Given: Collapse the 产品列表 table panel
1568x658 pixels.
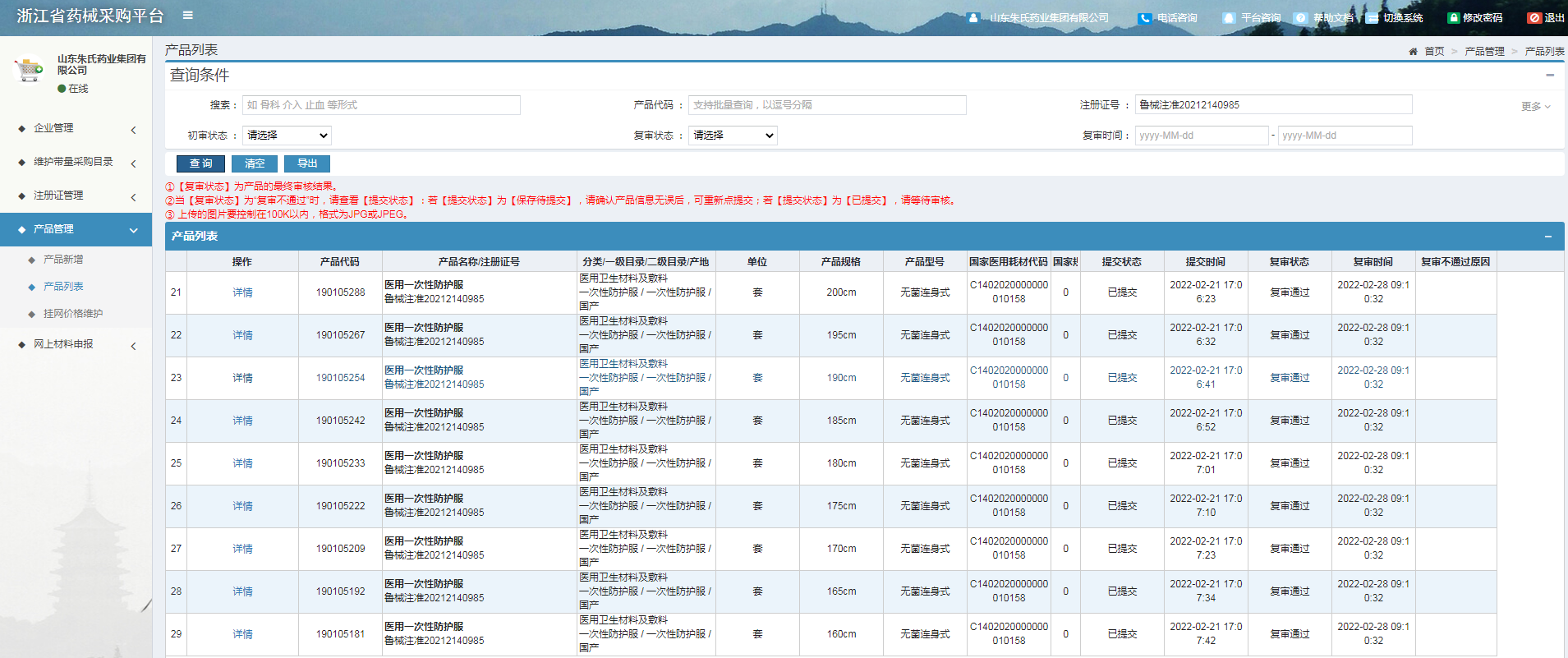Looking at the screenshot, I should point(1547,237).
